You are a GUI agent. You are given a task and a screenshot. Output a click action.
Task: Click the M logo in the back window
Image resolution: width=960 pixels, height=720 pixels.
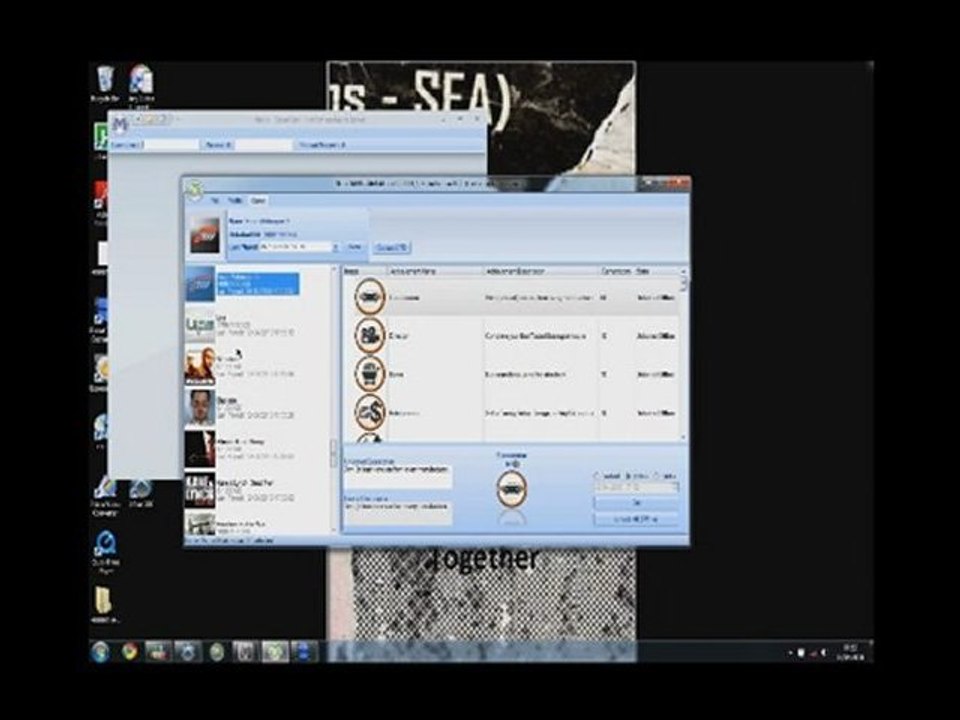point(120,124)
